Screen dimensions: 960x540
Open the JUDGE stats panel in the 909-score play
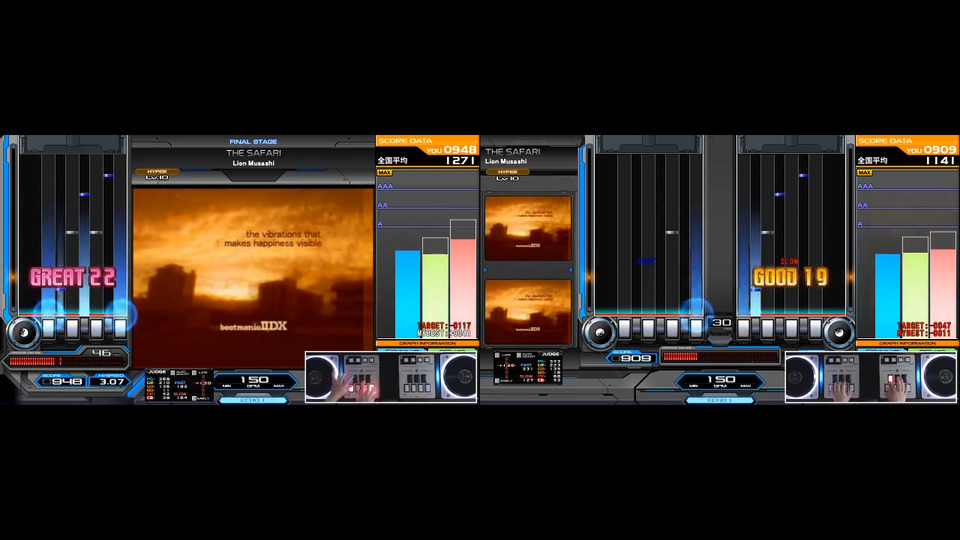point(528,367)
